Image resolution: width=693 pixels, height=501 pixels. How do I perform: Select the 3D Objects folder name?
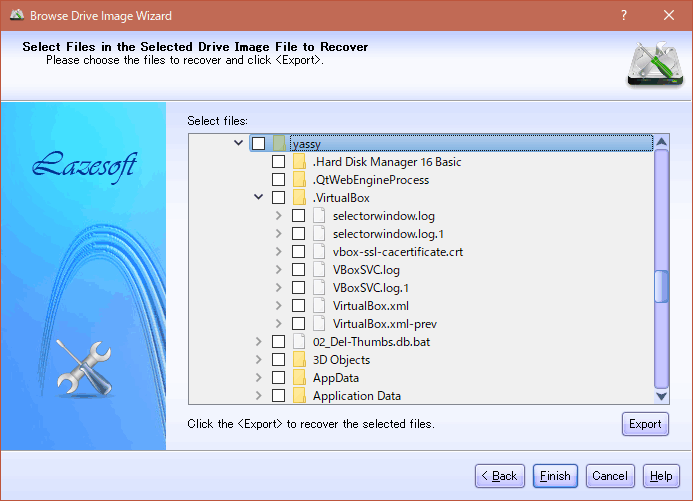(341, 360)
